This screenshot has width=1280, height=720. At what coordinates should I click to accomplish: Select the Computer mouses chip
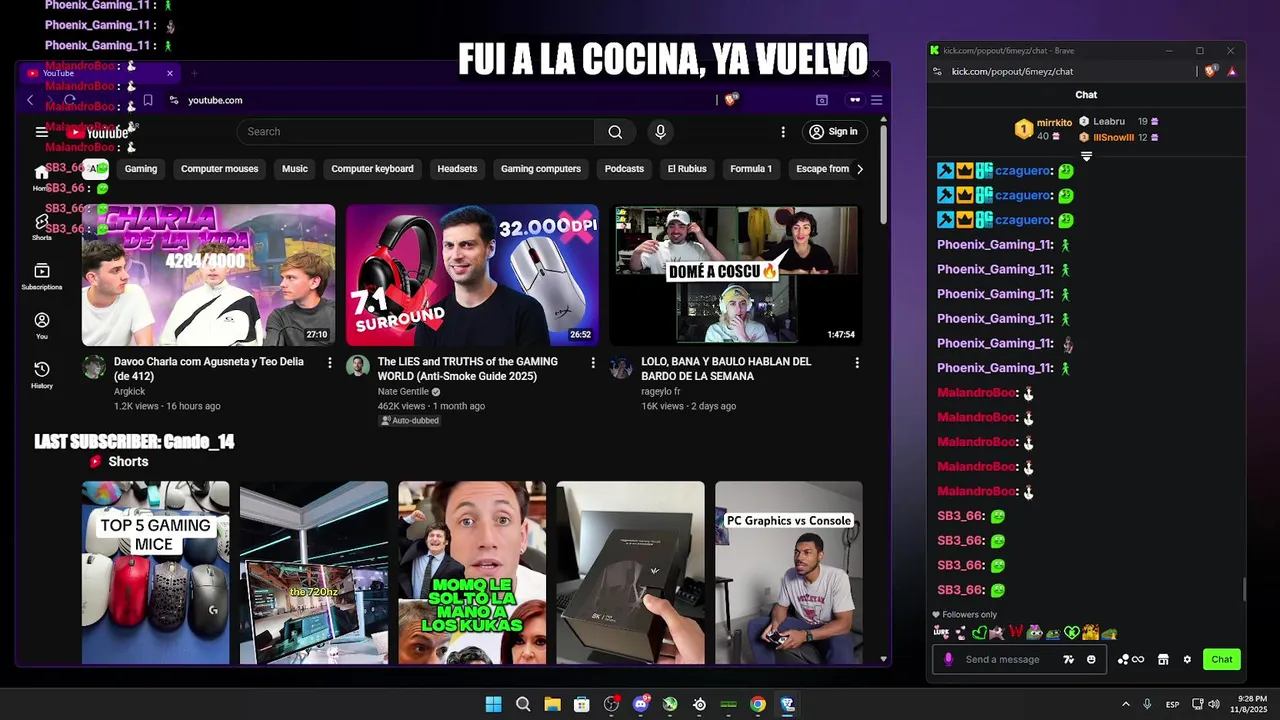pos(220,169)
